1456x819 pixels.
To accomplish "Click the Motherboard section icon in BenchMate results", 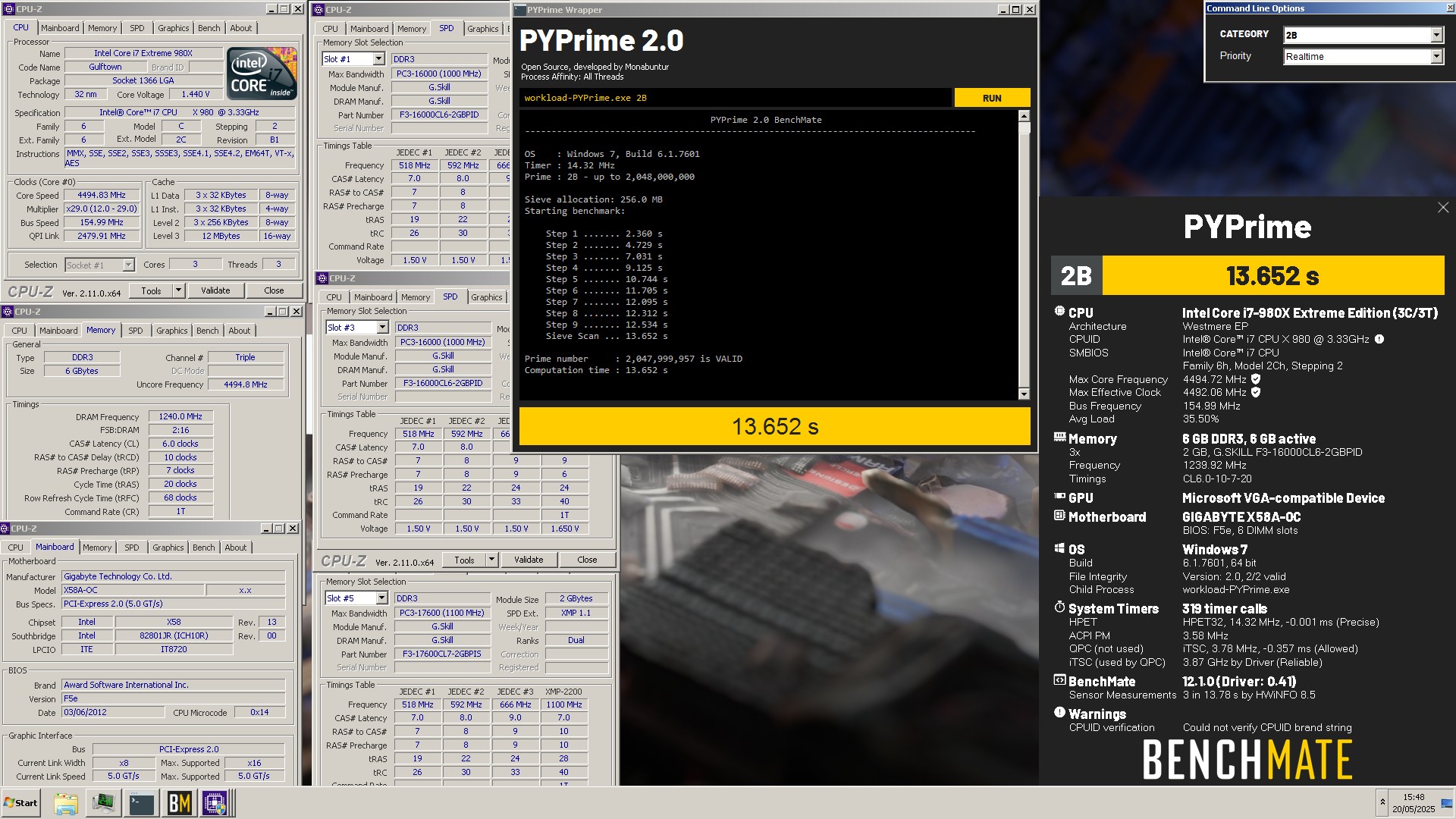I will click(x=1059, y=516).
